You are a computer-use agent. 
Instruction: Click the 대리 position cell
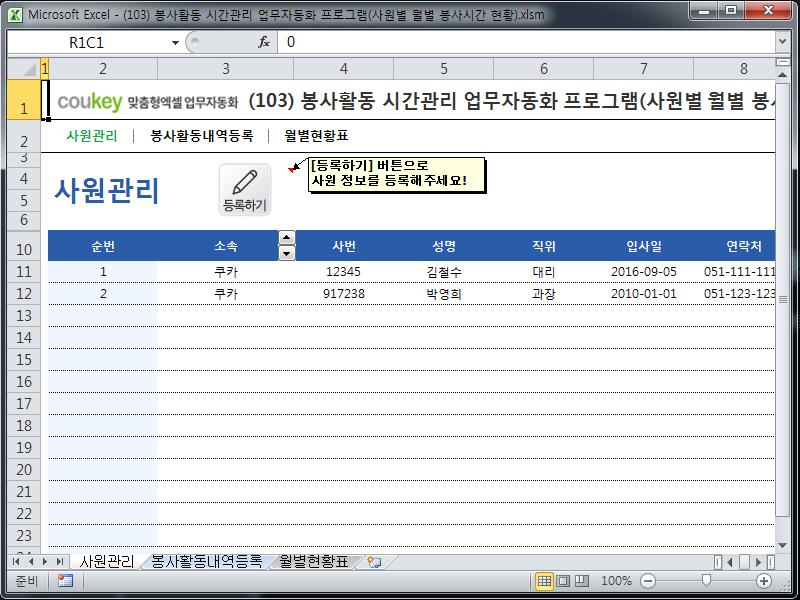pyautogui.click(x=544, y=271)
